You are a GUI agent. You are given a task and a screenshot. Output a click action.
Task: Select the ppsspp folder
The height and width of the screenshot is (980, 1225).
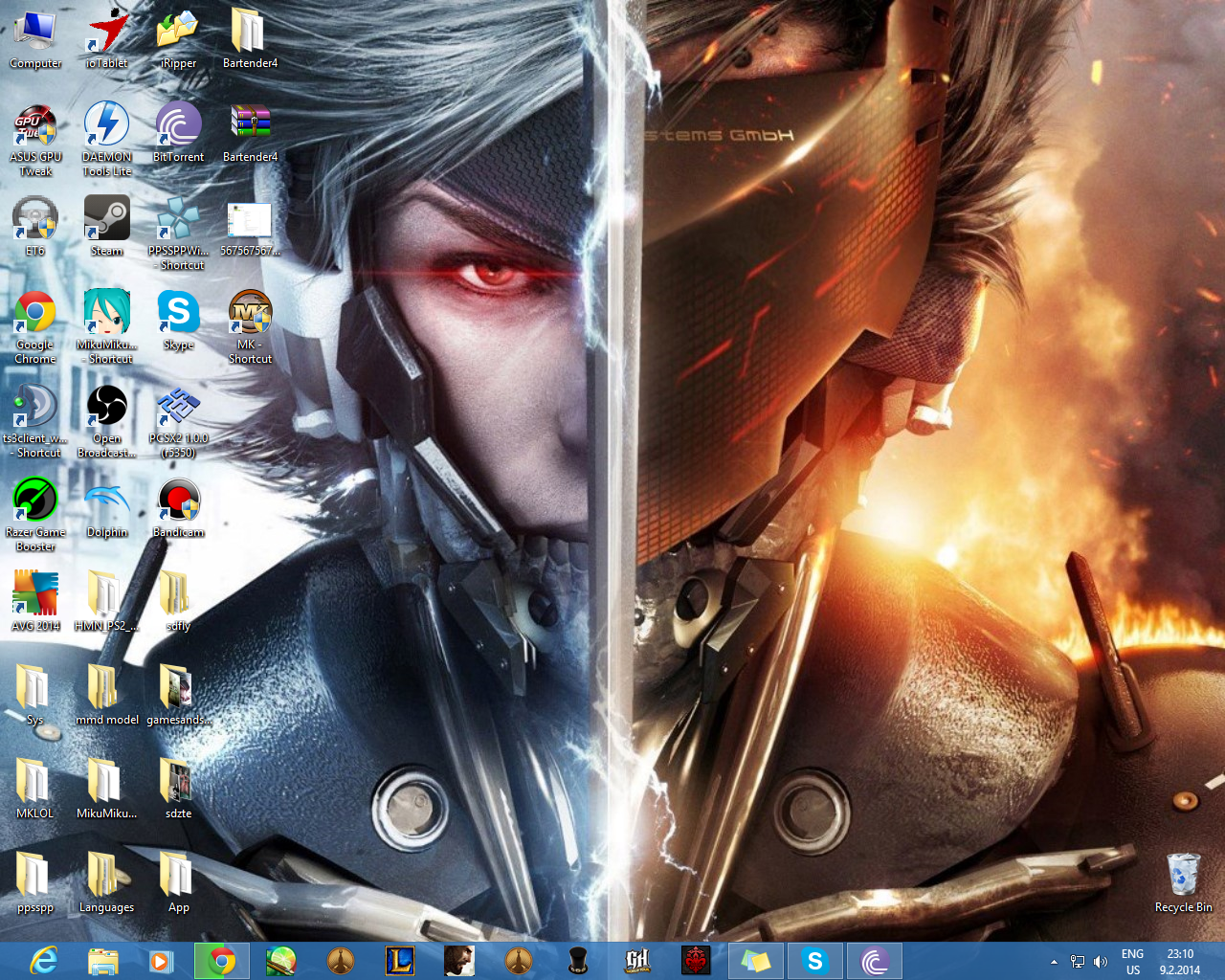(x=35, y=882)
